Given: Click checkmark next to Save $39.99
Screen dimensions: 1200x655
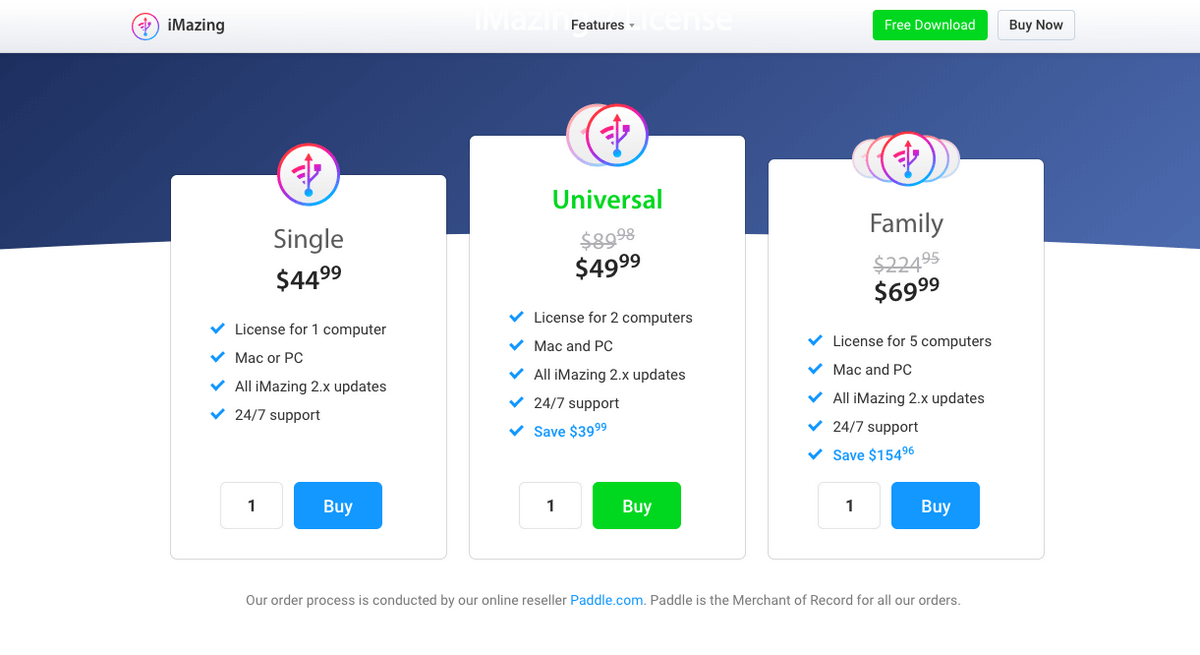Looking at the screenshot, I should [516, 431].
